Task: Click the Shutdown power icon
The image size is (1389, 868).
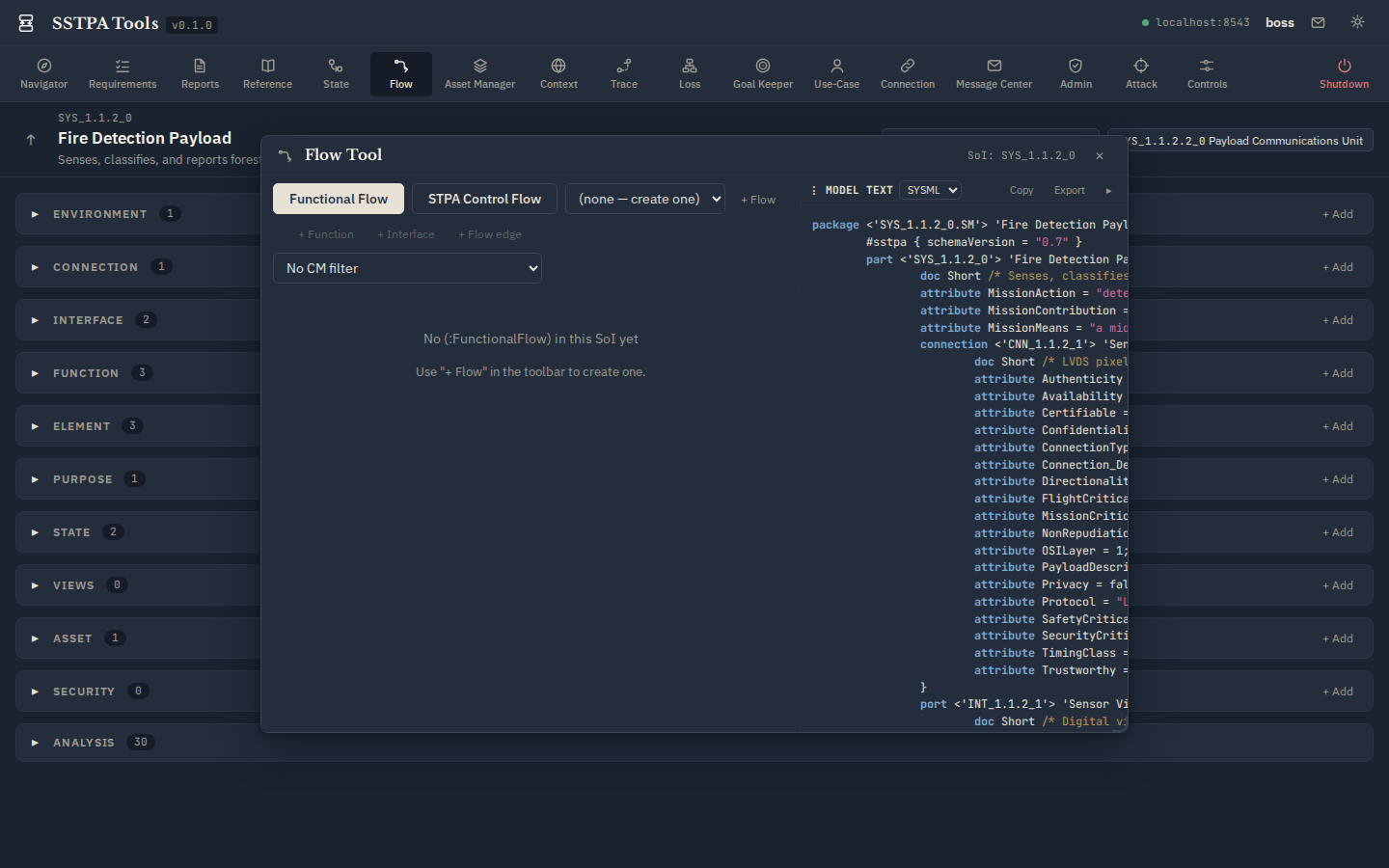Action: coord(1344,66)
